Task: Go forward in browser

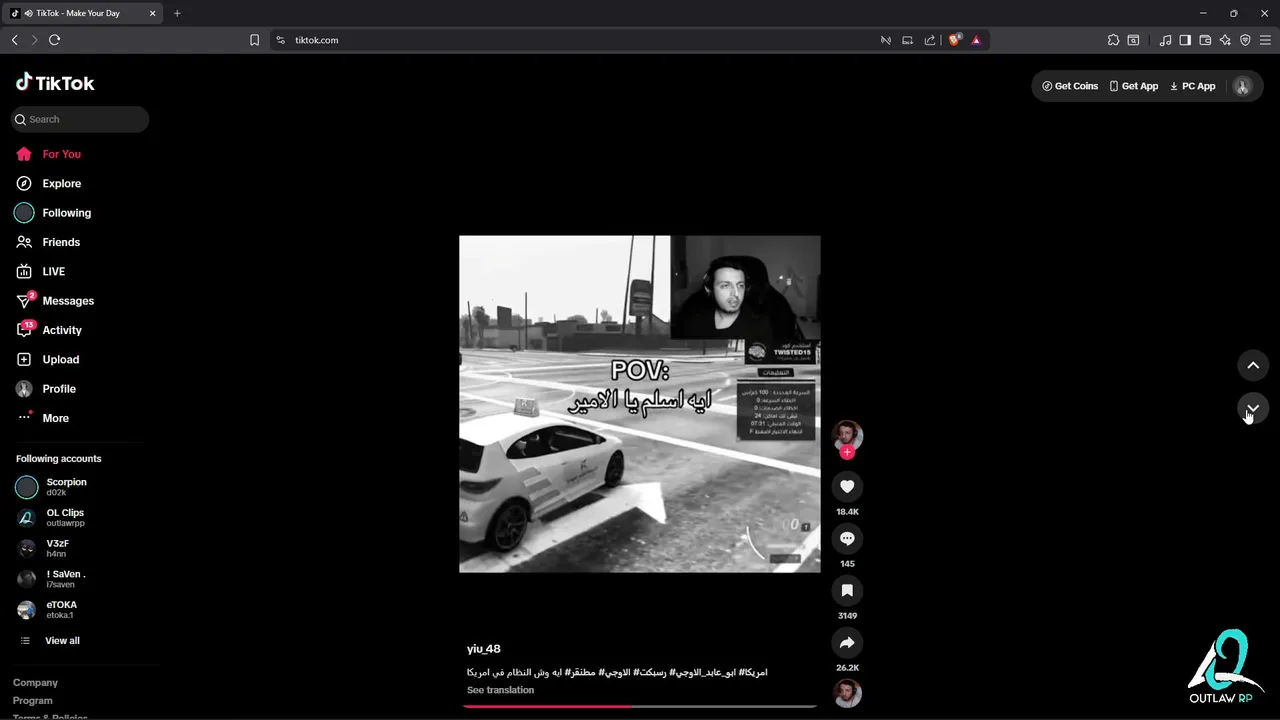Action: (34, 40)
